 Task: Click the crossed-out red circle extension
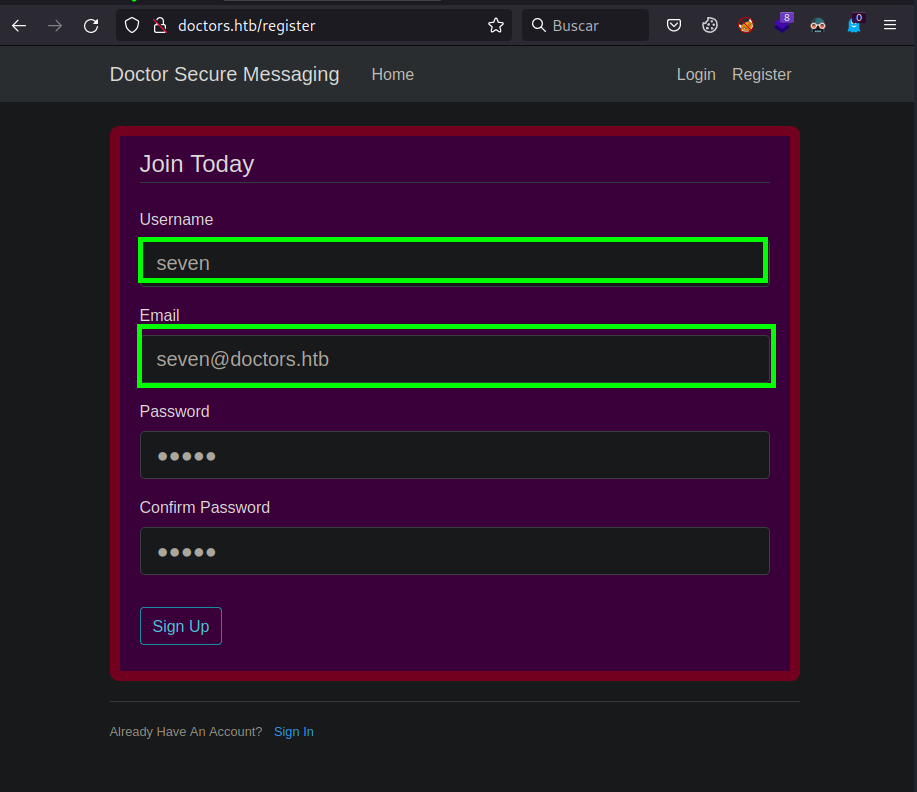pos(746,26)
